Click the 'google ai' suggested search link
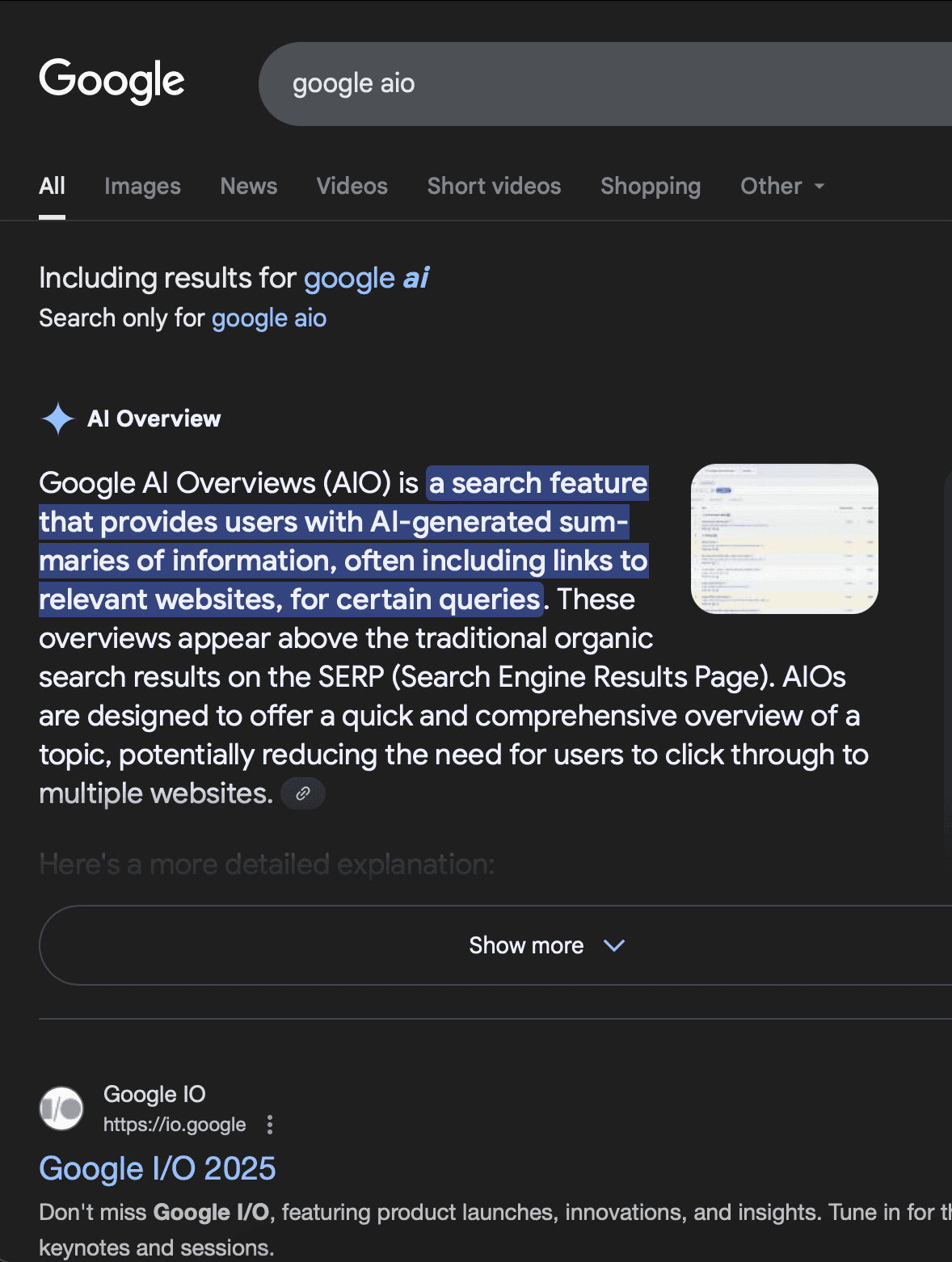The height and width of the screenshot is (1262, 952). point(366,278)
